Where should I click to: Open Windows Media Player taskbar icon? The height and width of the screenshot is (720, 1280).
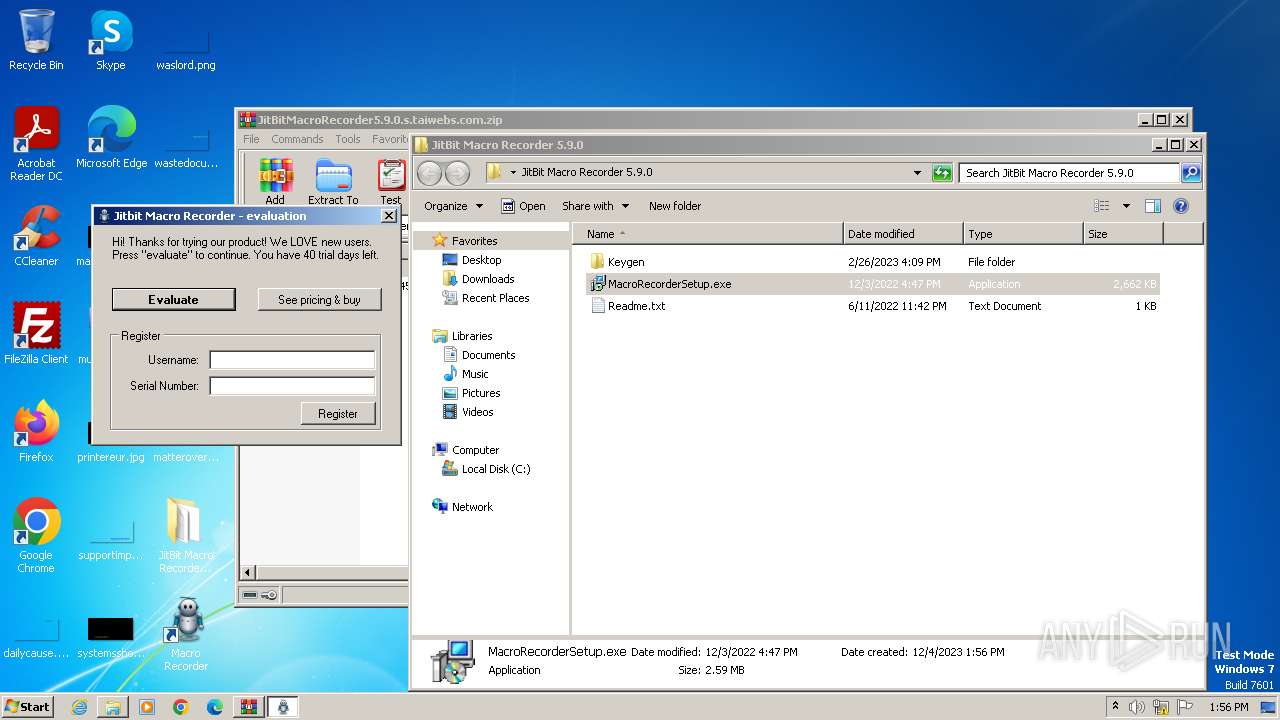click(147, 707)
